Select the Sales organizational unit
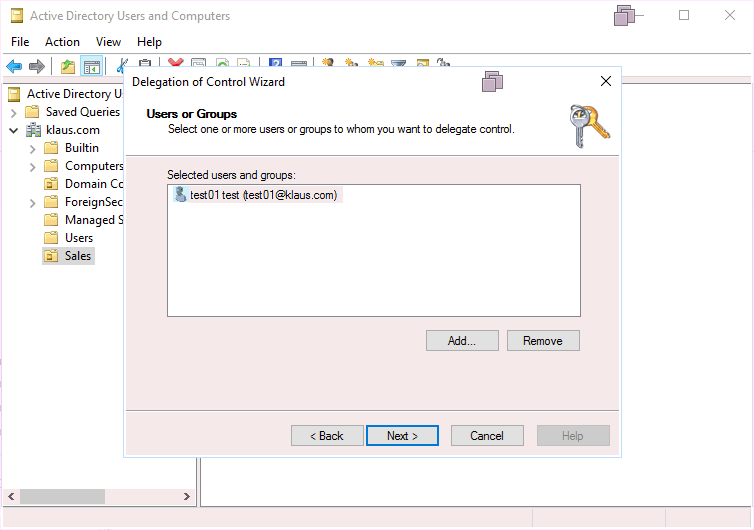 (x=77, y=256)
